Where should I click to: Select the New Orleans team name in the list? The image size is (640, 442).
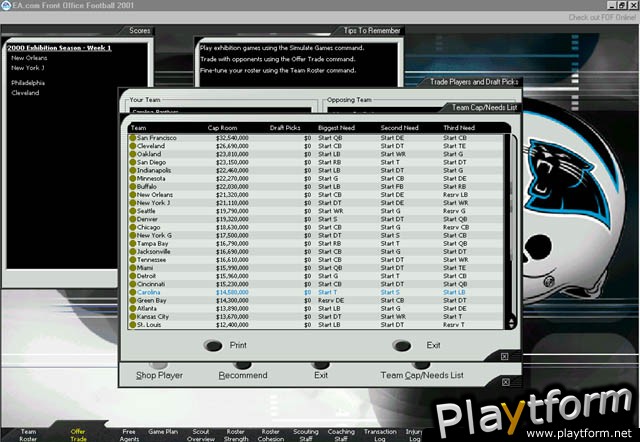coord(155,195)
